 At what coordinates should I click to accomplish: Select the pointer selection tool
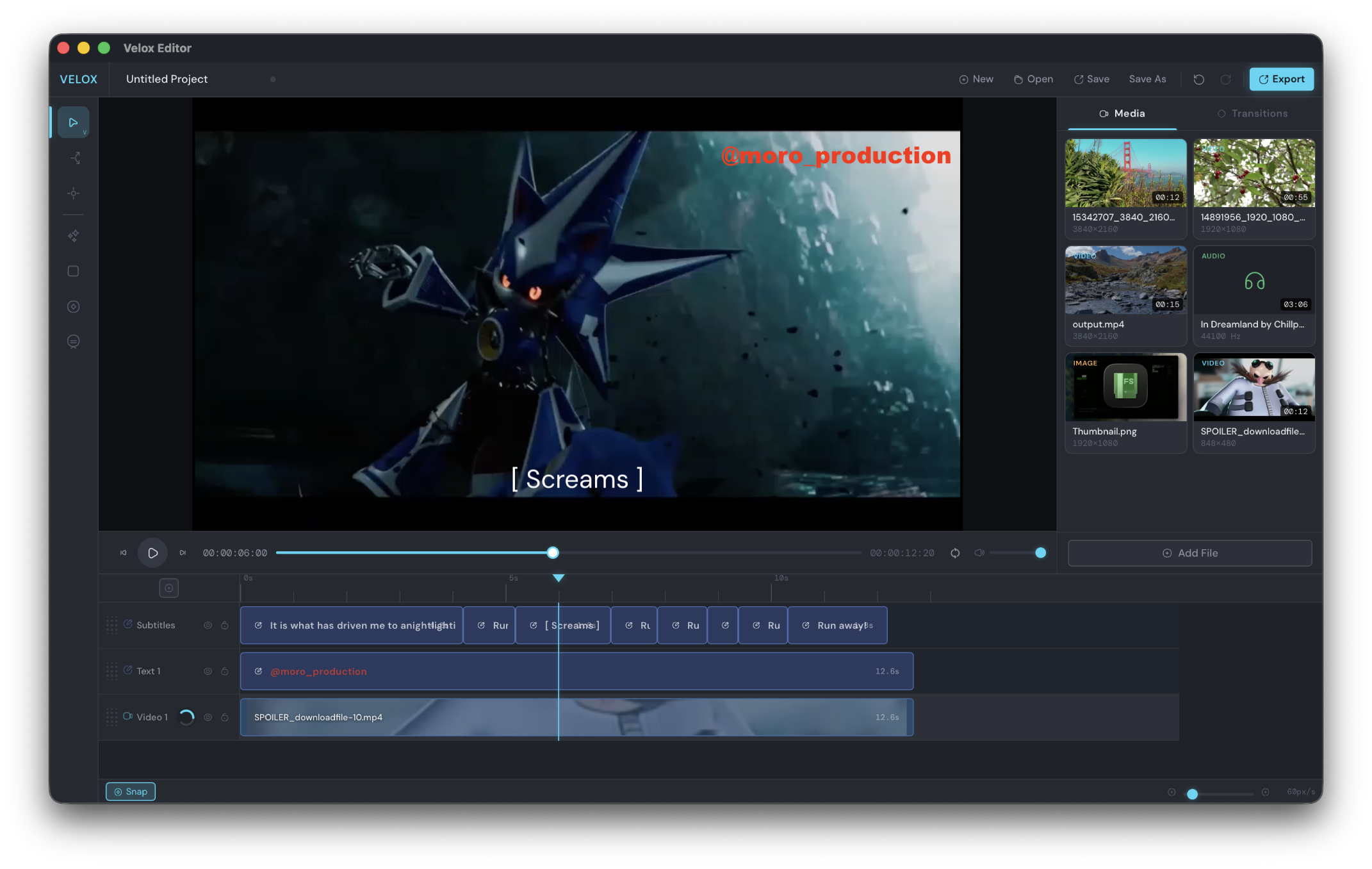tap(73, 122)
